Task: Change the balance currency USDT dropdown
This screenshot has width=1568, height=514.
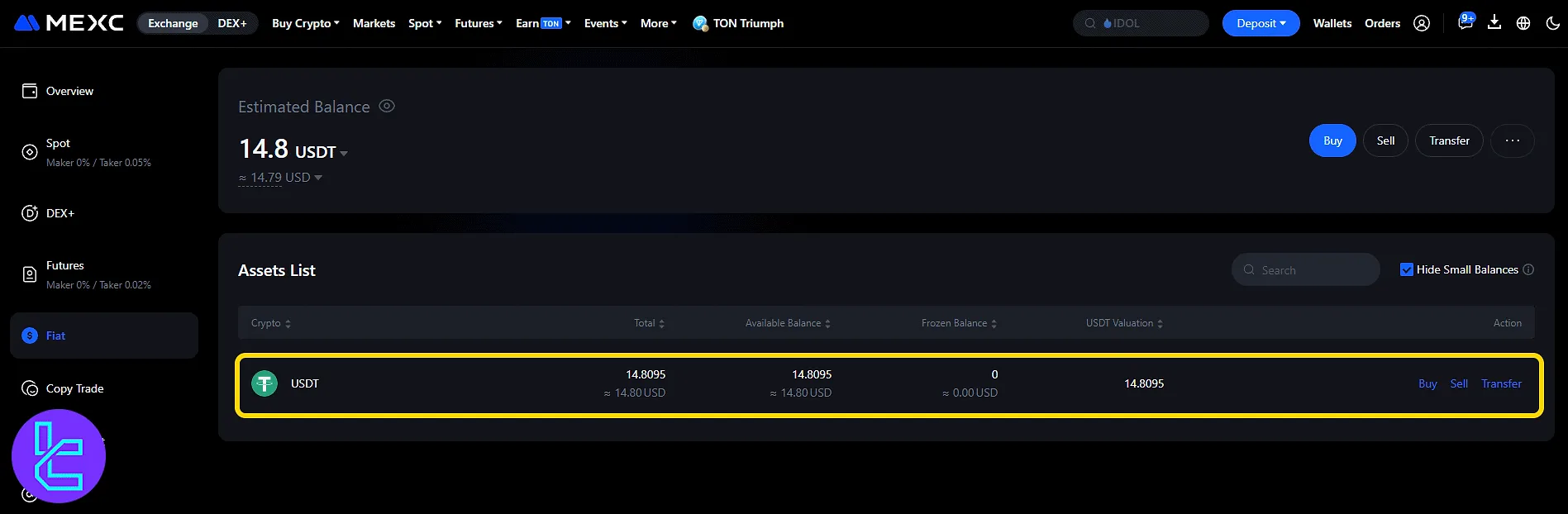Action: 322,152
